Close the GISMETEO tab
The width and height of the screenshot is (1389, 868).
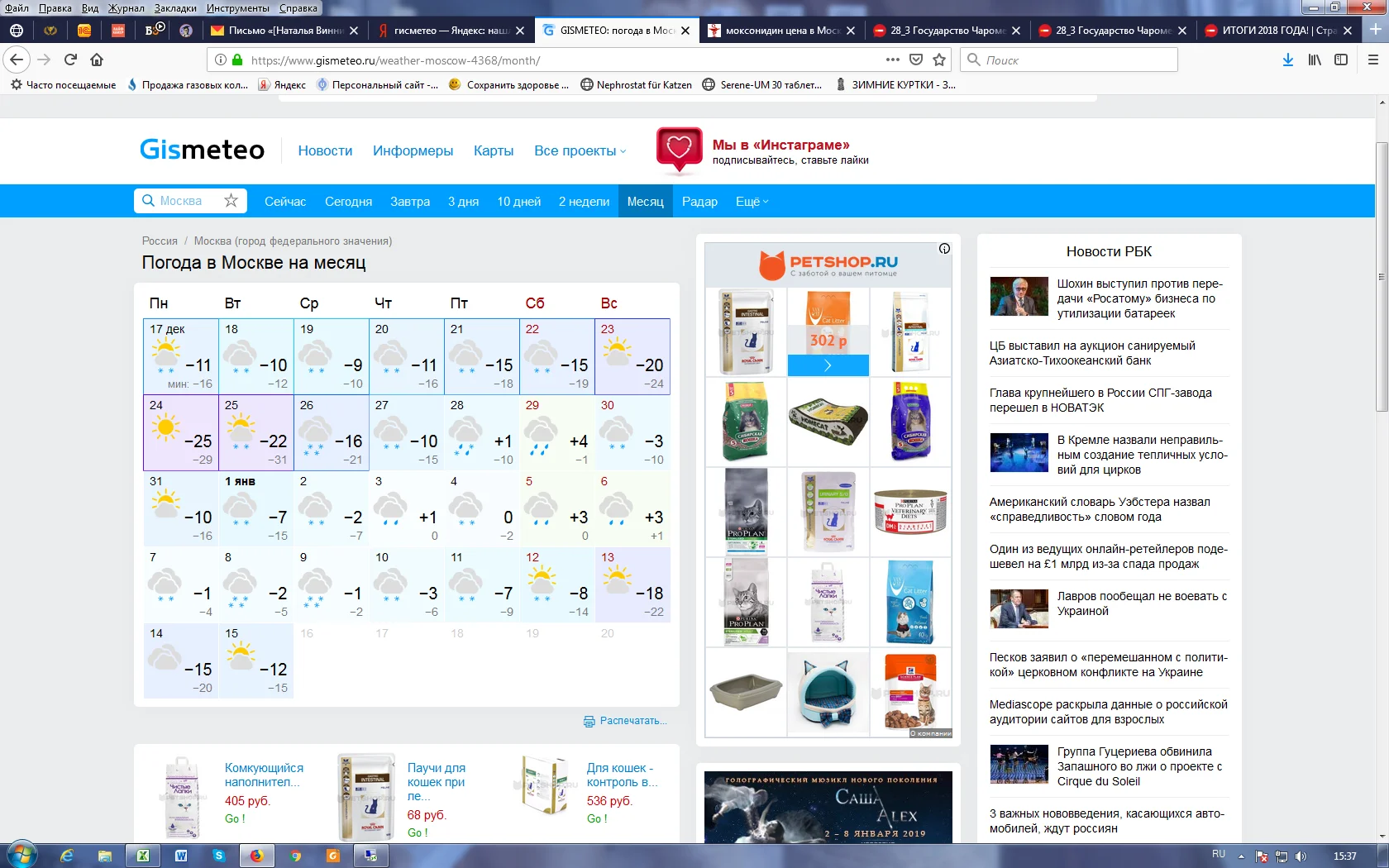(685, 31)
